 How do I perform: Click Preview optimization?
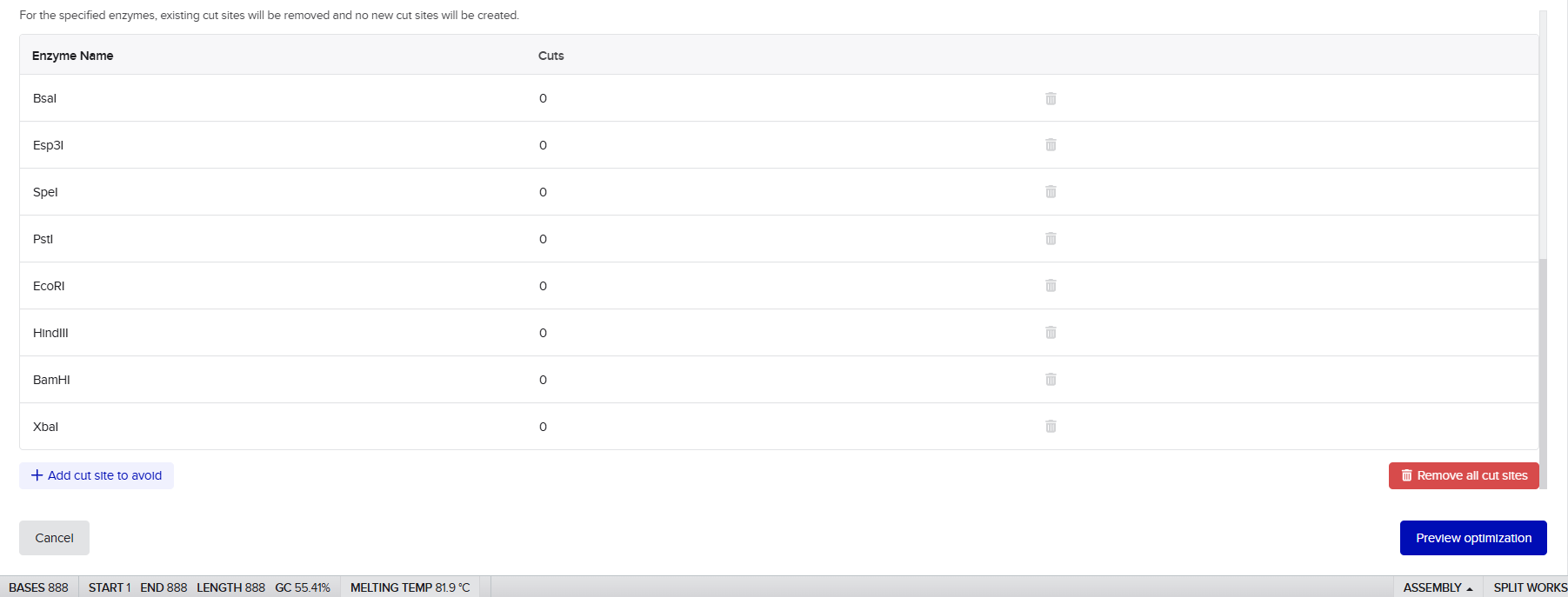coord(1473,538)
